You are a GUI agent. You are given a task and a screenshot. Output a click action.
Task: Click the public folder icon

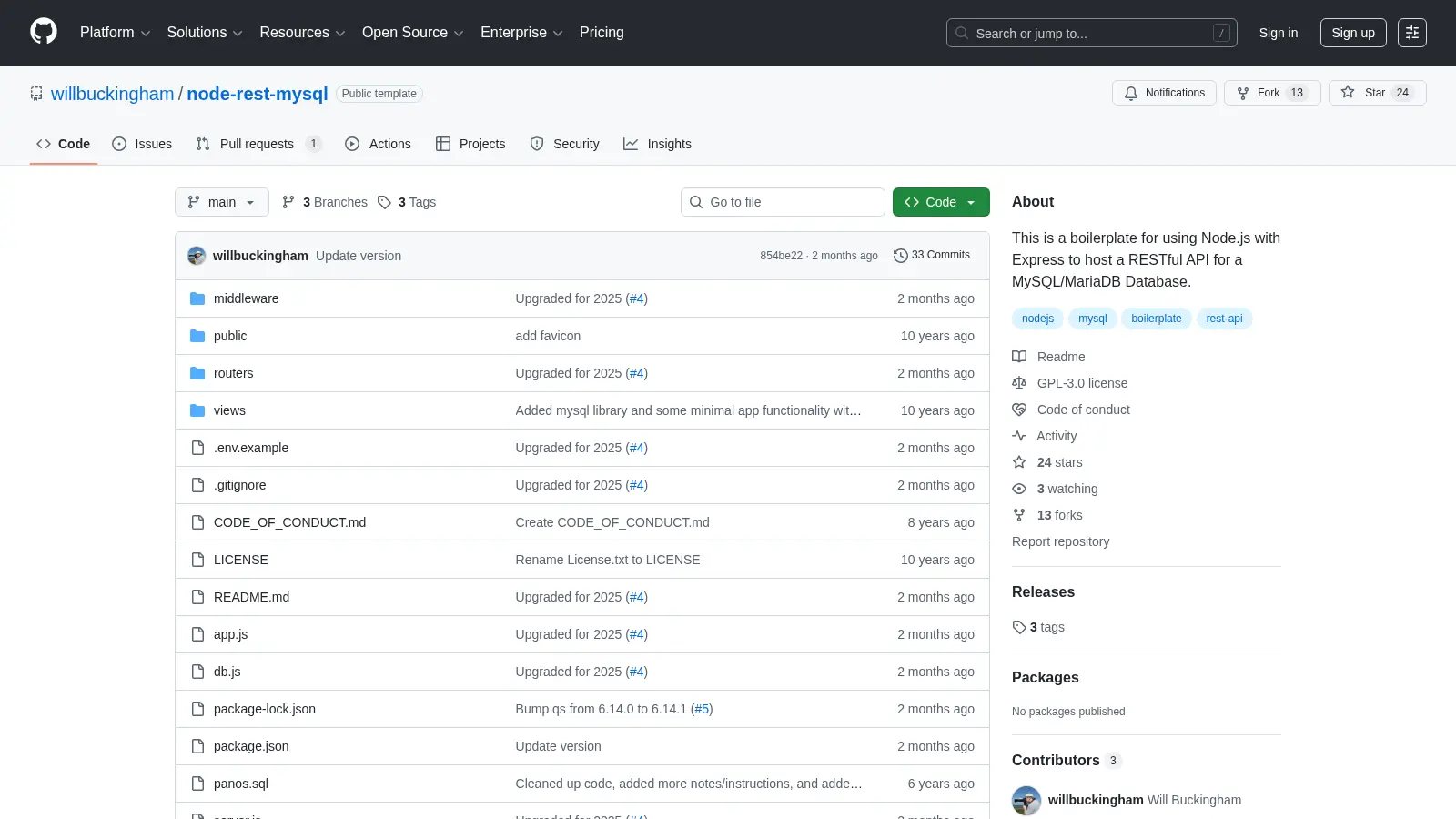pos(197,336)
